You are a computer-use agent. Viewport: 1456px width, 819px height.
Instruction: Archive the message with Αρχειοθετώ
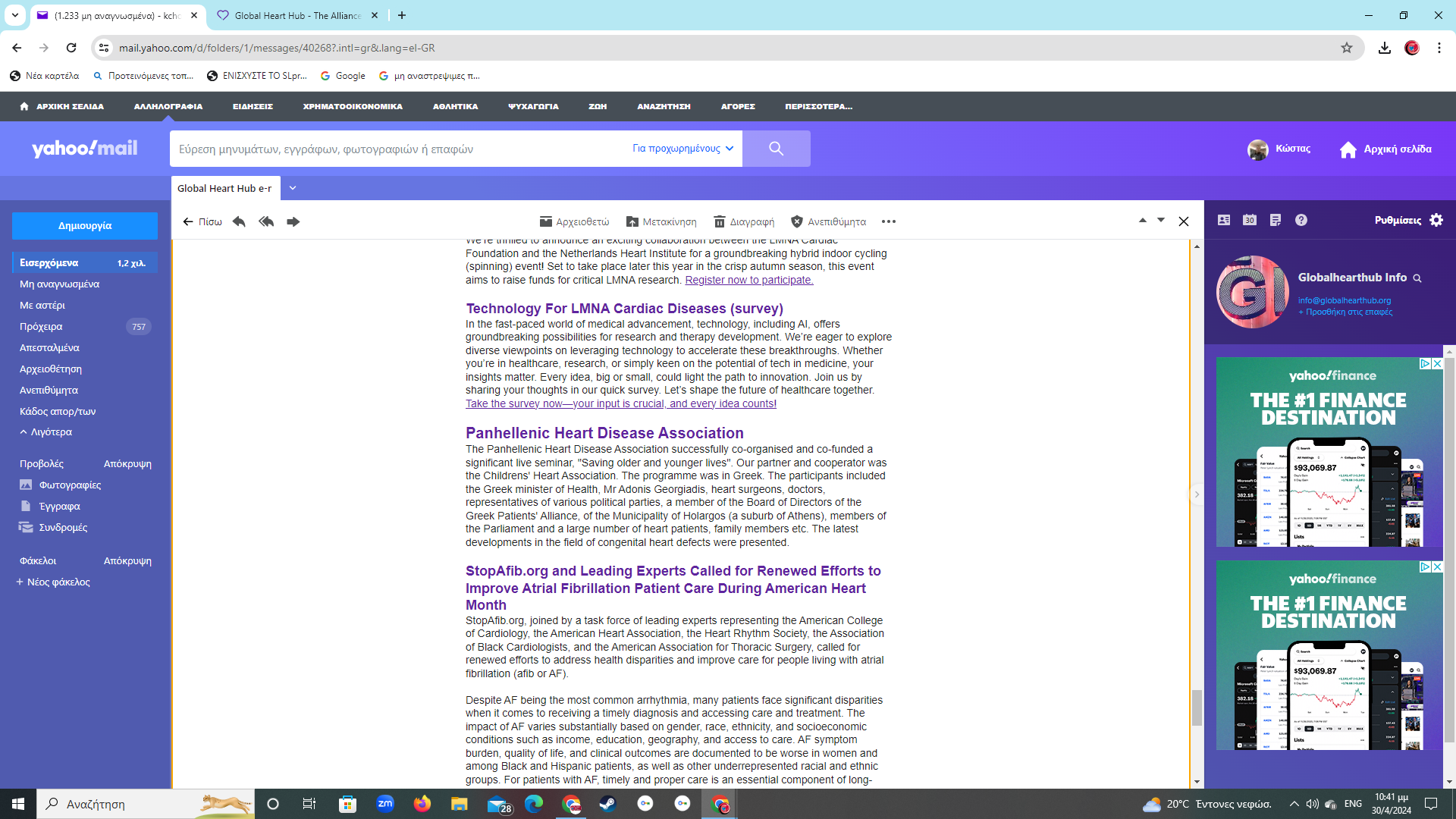coord(574,221)
